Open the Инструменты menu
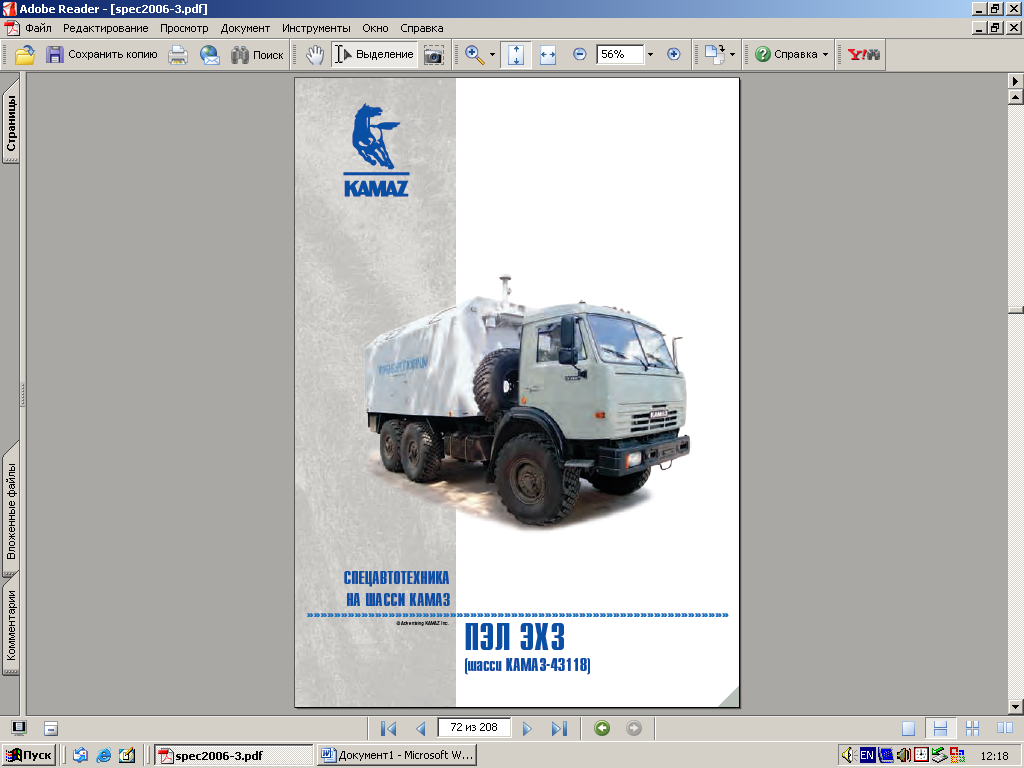This screenshot has width=1024, height=768. pyautogui.click(x=316, y=28)
